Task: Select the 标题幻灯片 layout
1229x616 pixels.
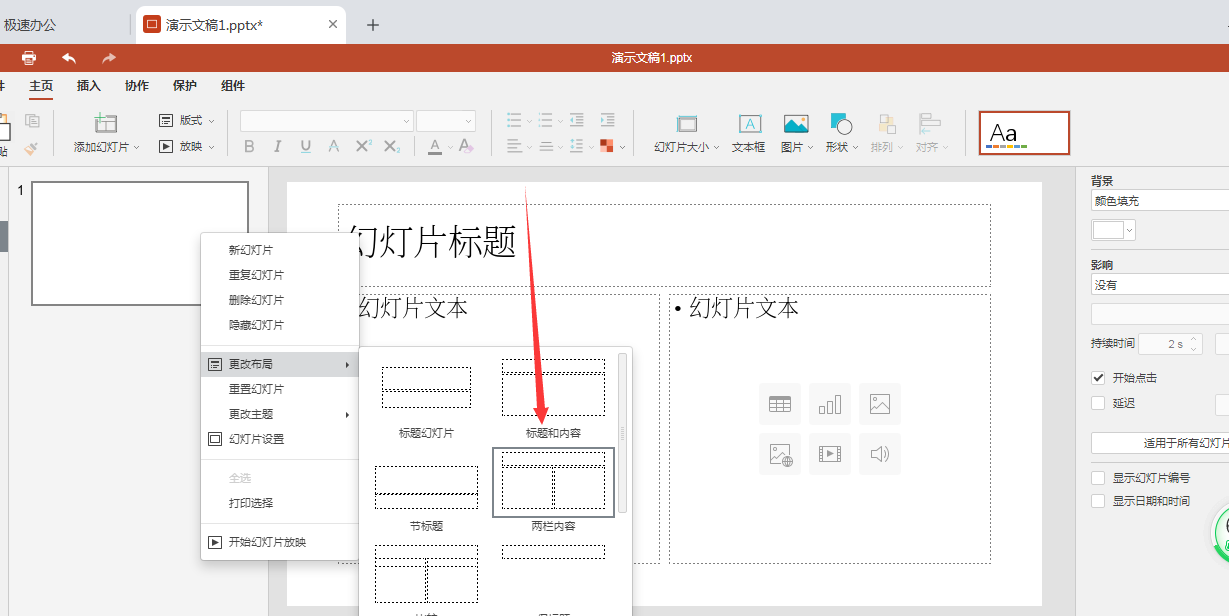Action: 426,398
